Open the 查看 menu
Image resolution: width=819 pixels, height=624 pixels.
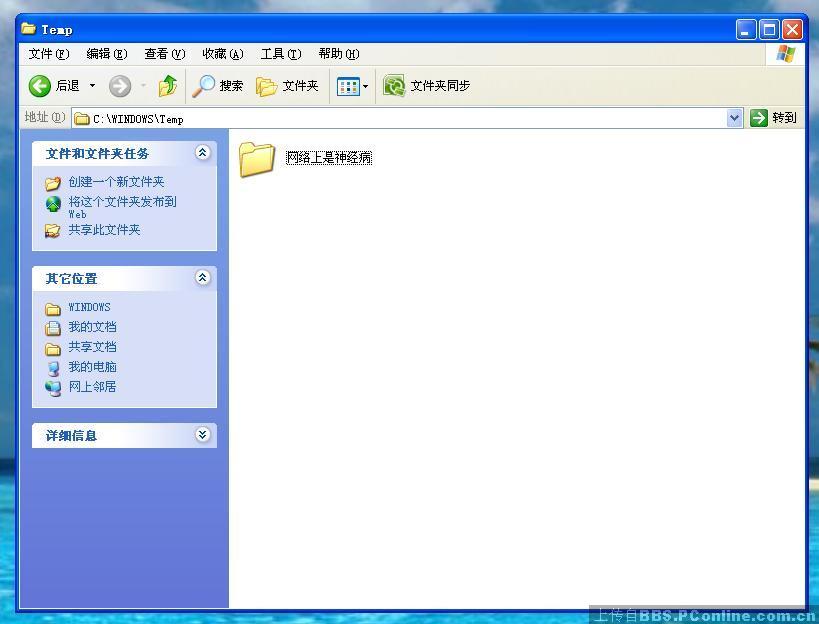point(163,53)
